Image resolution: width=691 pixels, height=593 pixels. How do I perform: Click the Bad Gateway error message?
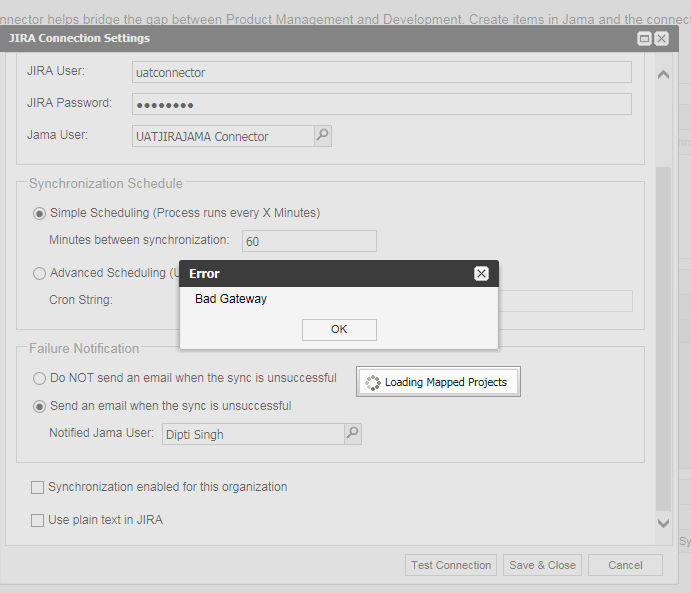231,299
